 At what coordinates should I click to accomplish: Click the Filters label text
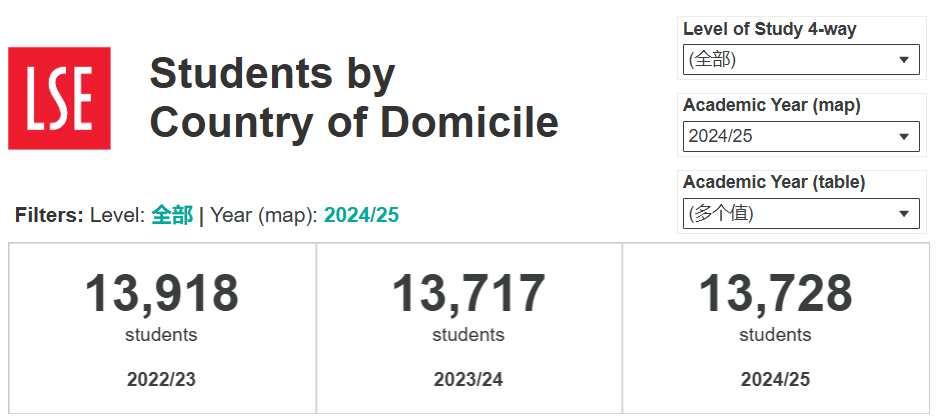[x=49, y=215]
